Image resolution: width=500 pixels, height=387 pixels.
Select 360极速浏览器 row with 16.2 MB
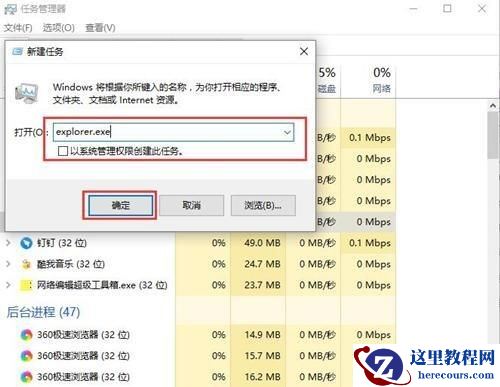(199, 377)
